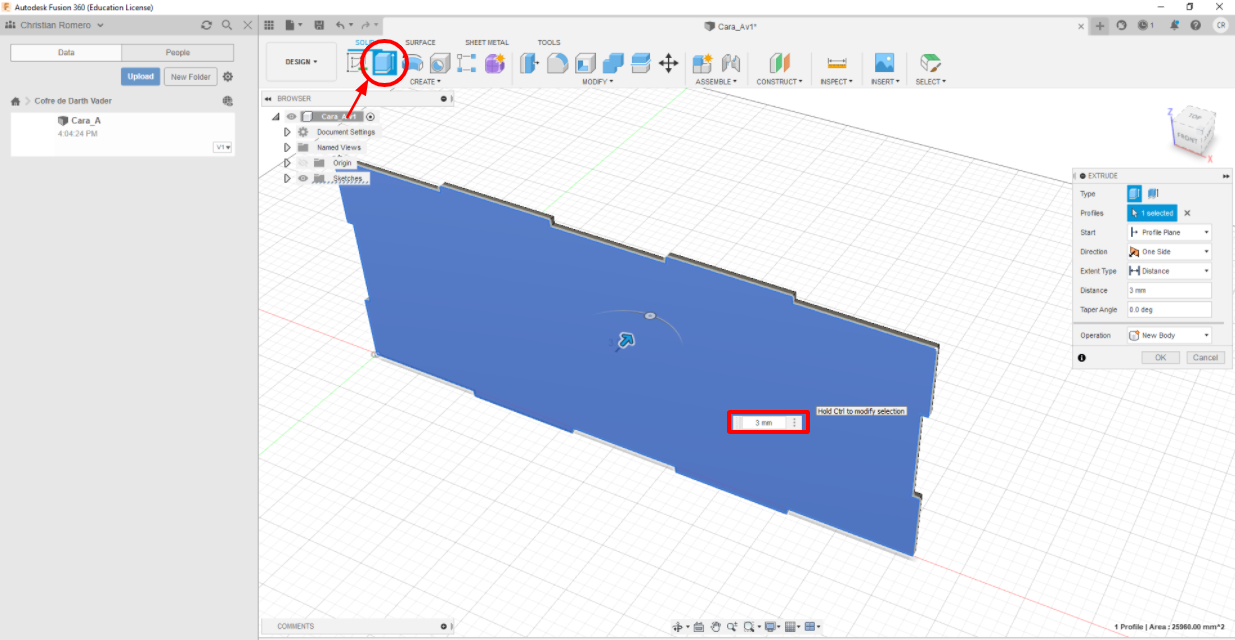Open the Create Form tool

495,63
